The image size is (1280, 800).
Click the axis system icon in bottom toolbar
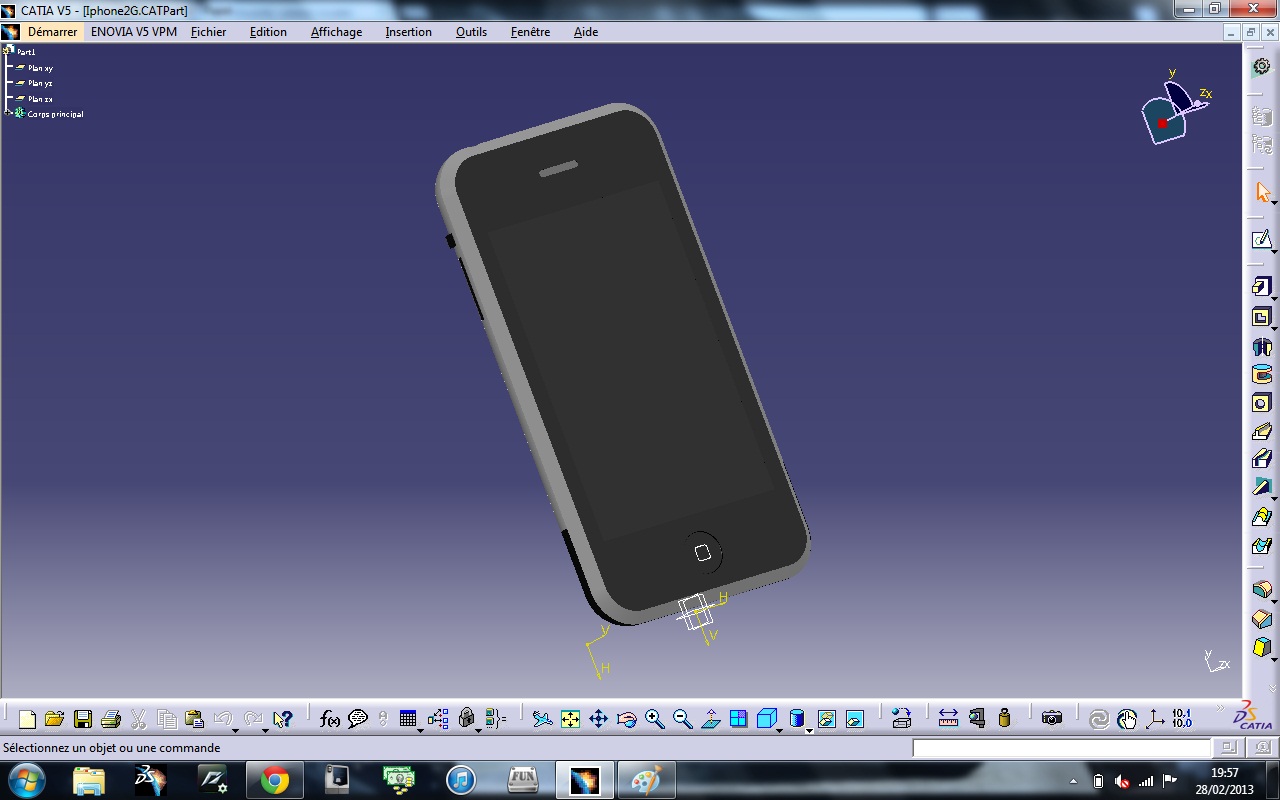click(1155, 719)
